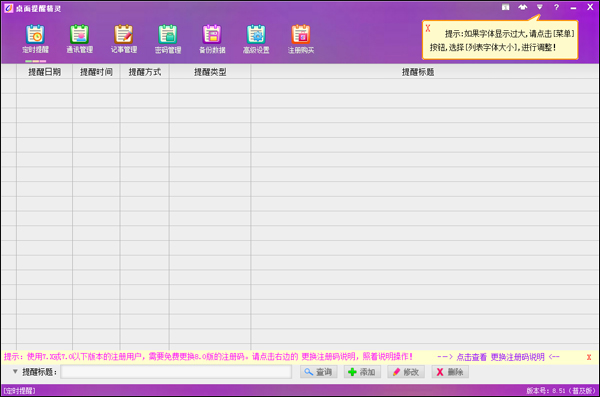Open the 记事管理 notes management icon
Image resolution: width=600 pixels, height=397 pixels.
pos(124,39)
